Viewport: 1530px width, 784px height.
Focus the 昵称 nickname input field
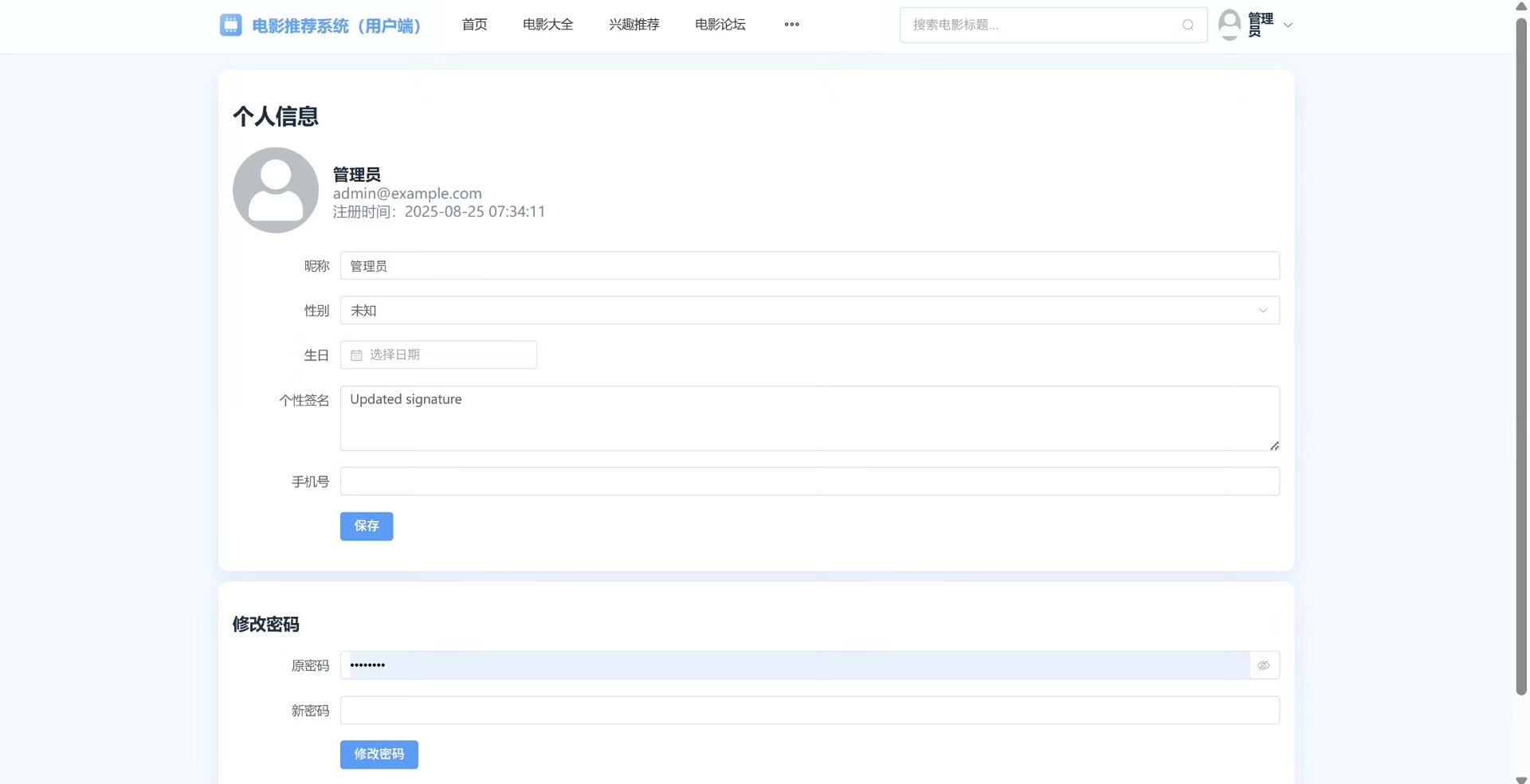click(809, 266)
